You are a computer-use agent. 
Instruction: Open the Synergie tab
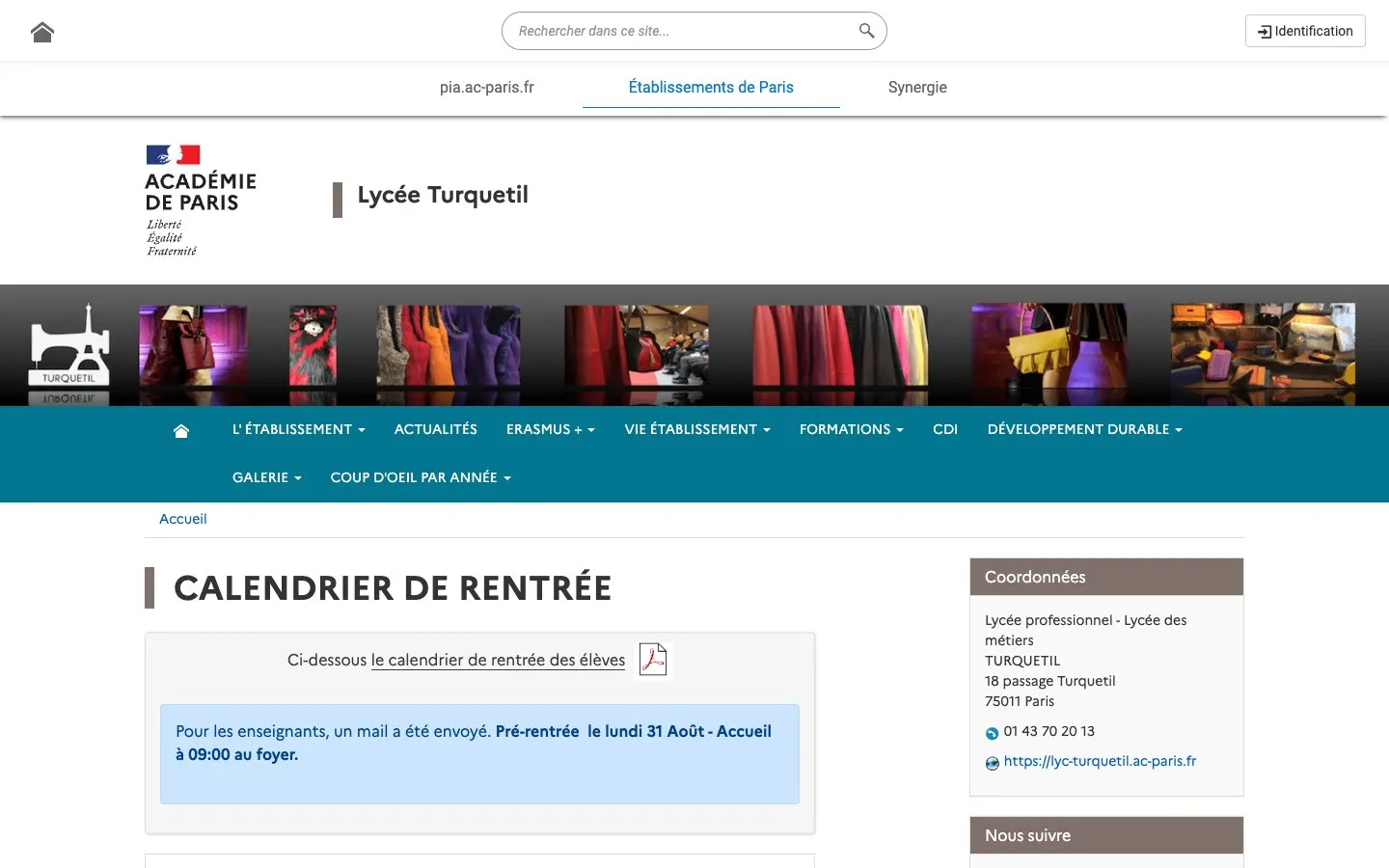(x=917, y=87)
